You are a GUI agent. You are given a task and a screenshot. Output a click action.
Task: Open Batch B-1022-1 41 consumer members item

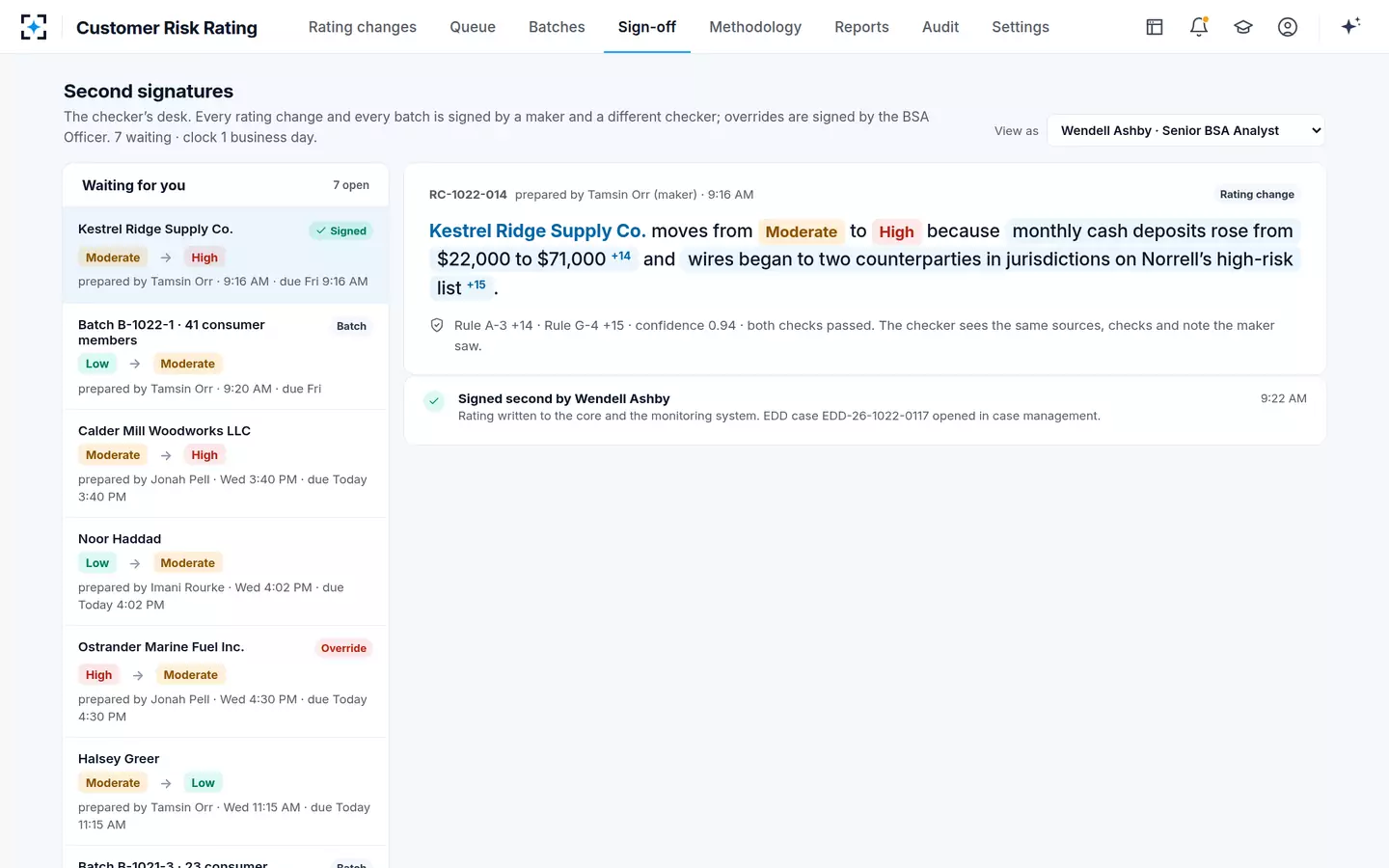[x=226, y=357]
